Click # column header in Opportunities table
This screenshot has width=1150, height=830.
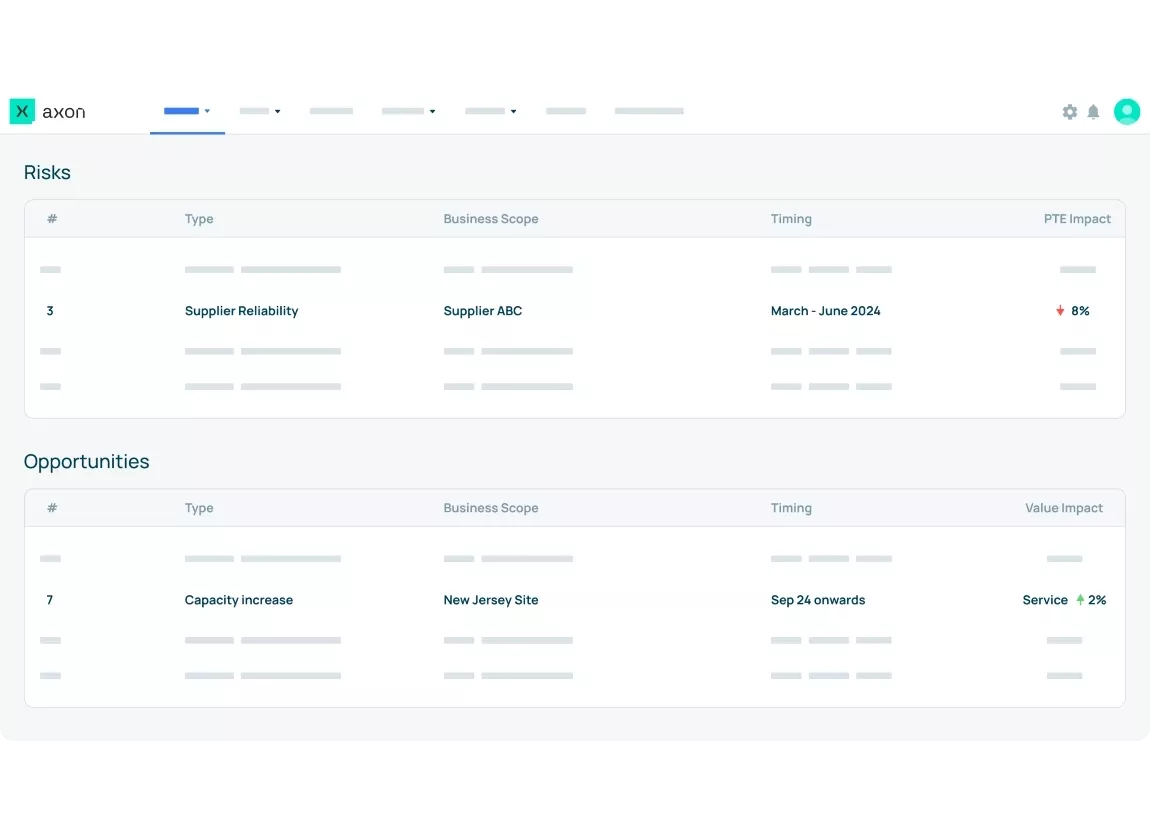pyautogui.click(x=52, y=507)
